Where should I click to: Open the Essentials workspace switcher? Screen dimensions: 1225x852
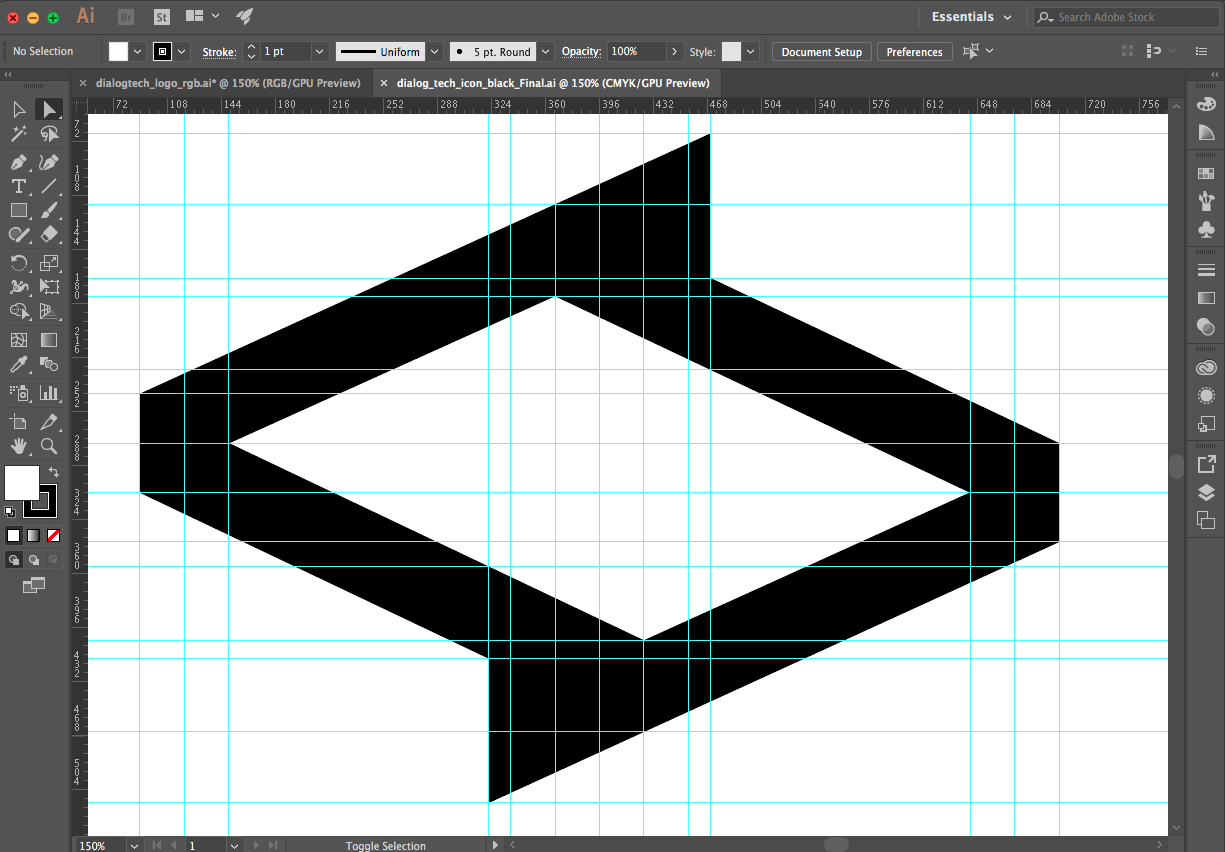point(971,17)
